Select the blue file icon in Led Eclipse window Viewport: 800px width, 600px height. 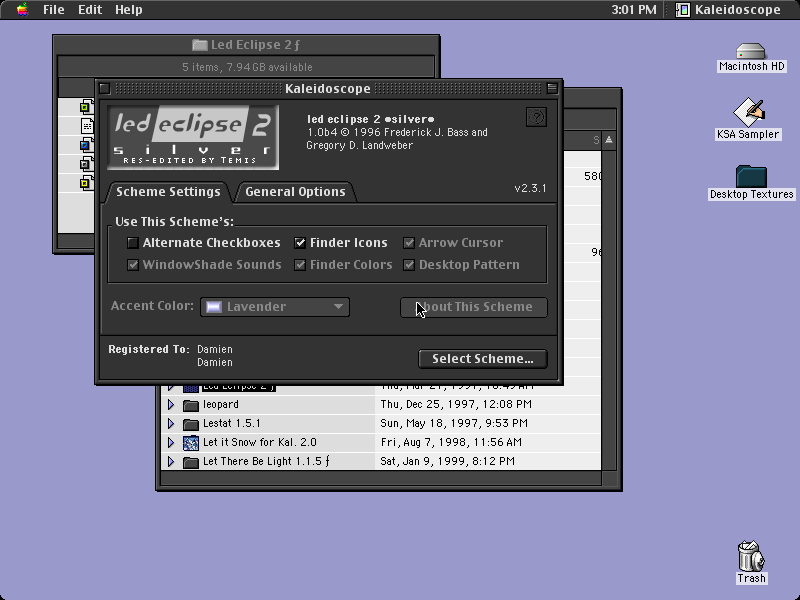pyautogui.click(x=86, y=145)
